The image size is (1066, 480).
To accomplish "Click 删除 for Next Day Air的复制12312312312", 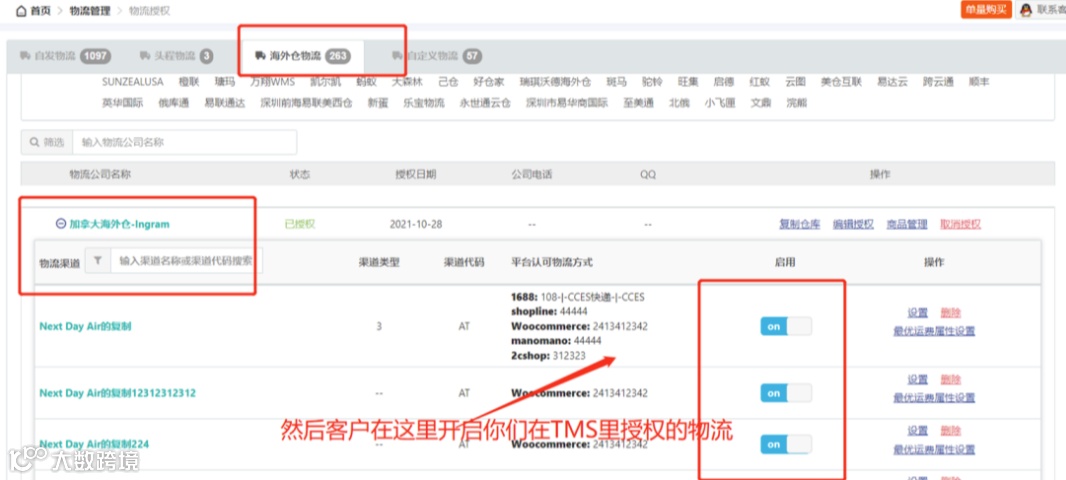I will 951,379.
